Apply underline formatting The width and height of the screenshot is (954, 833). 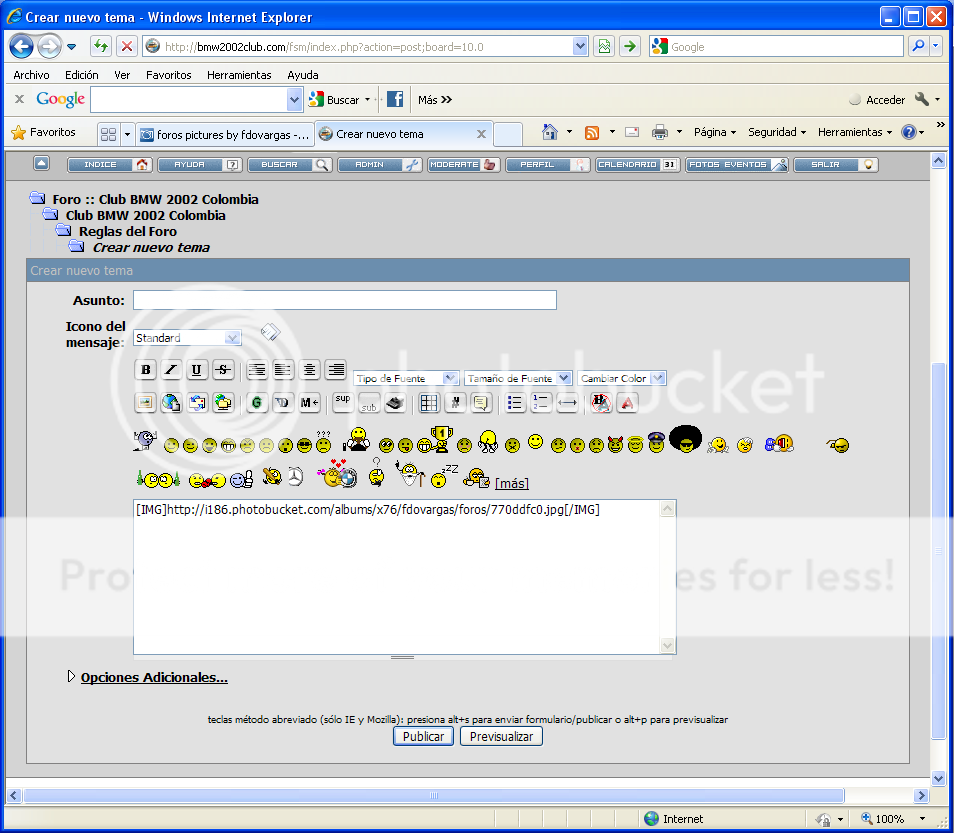coord(197,370)
